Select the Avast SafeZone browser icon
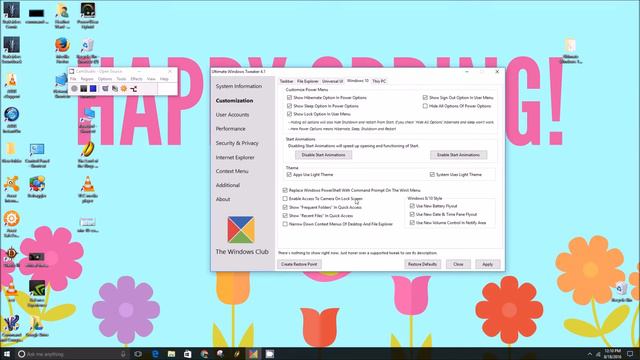The height and width of the screenshot is (360, 640). click(11, 224)
